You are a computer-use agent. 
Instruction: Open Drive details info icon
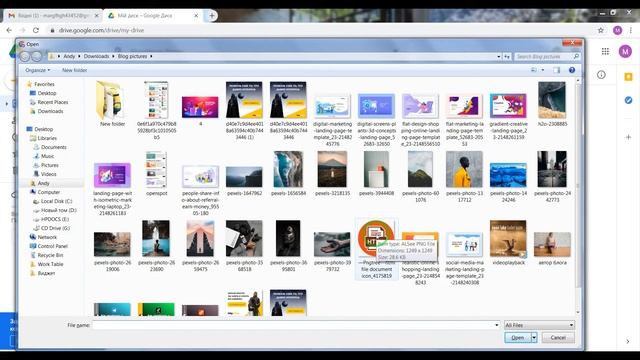click(601, 75)
